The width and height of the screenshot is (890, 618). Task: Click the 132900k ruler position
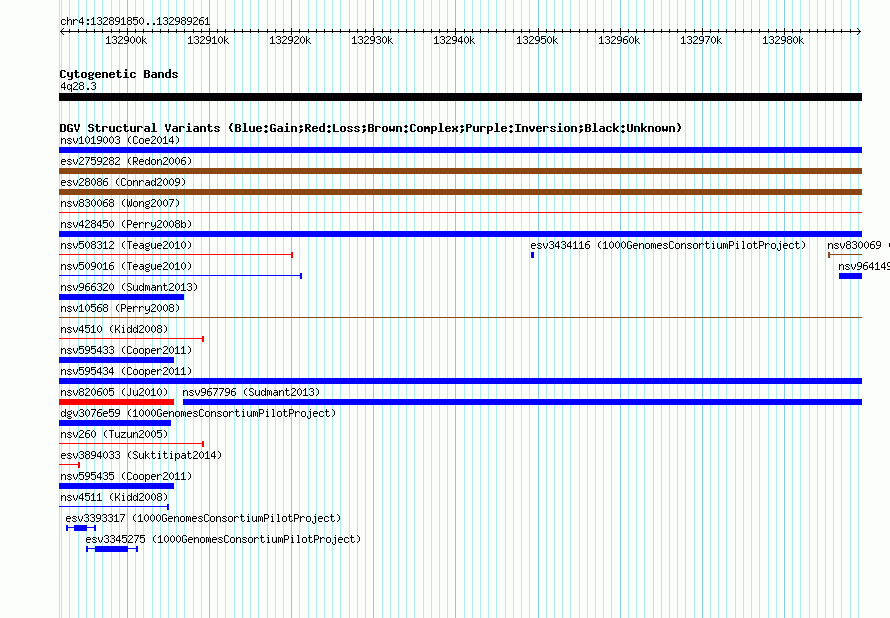point(126,40)
